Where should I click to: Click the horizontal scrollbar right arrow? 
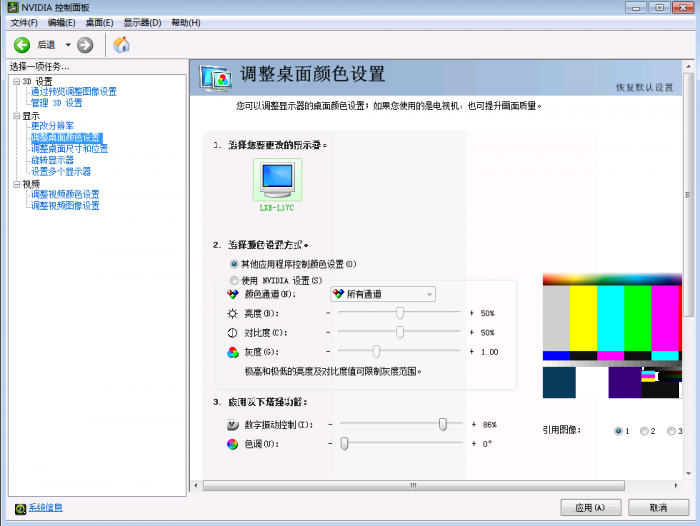point(676,485)
